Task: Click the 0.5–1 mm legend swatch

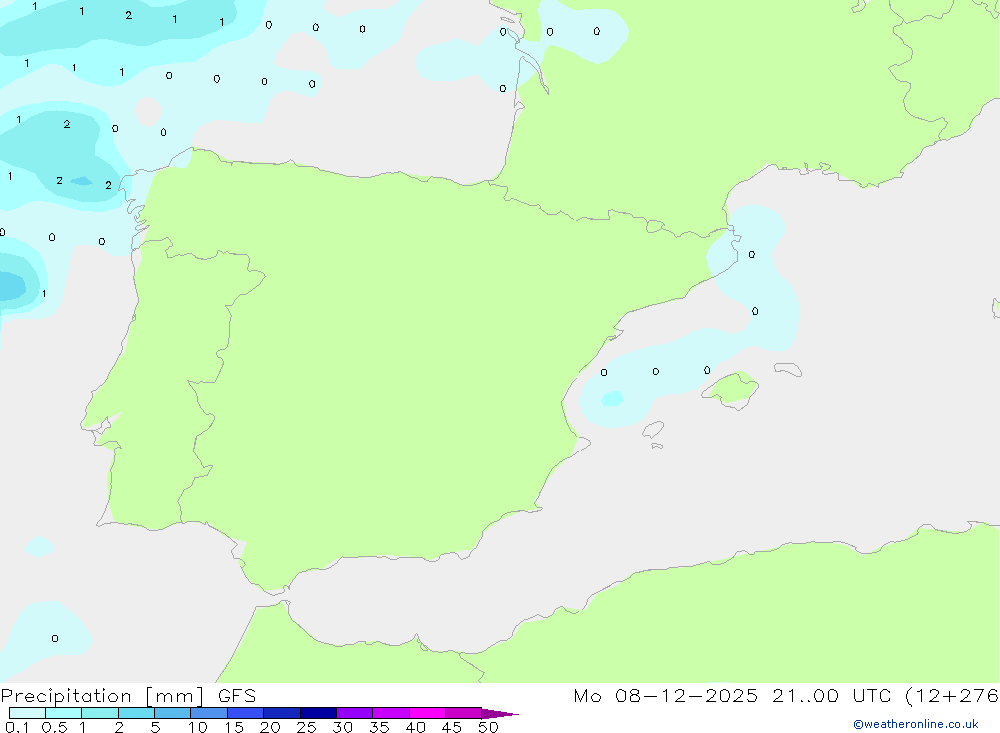Action: pos(64,713)
